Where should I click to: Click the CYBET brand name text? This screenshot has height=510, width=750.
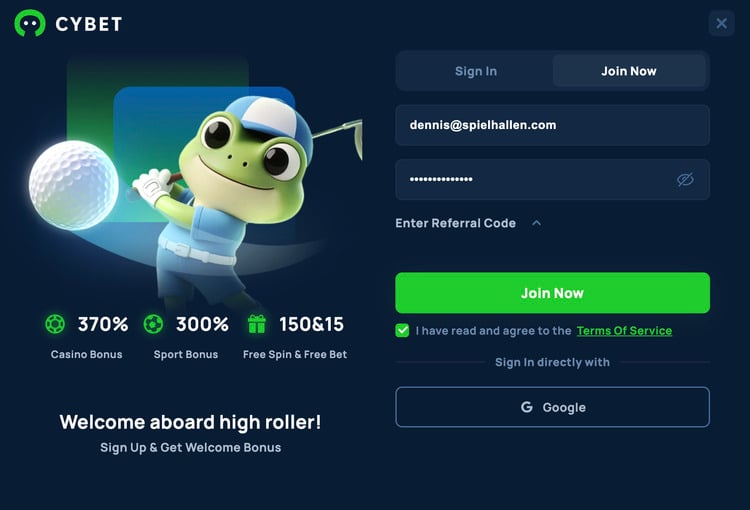tap(89, 24)
